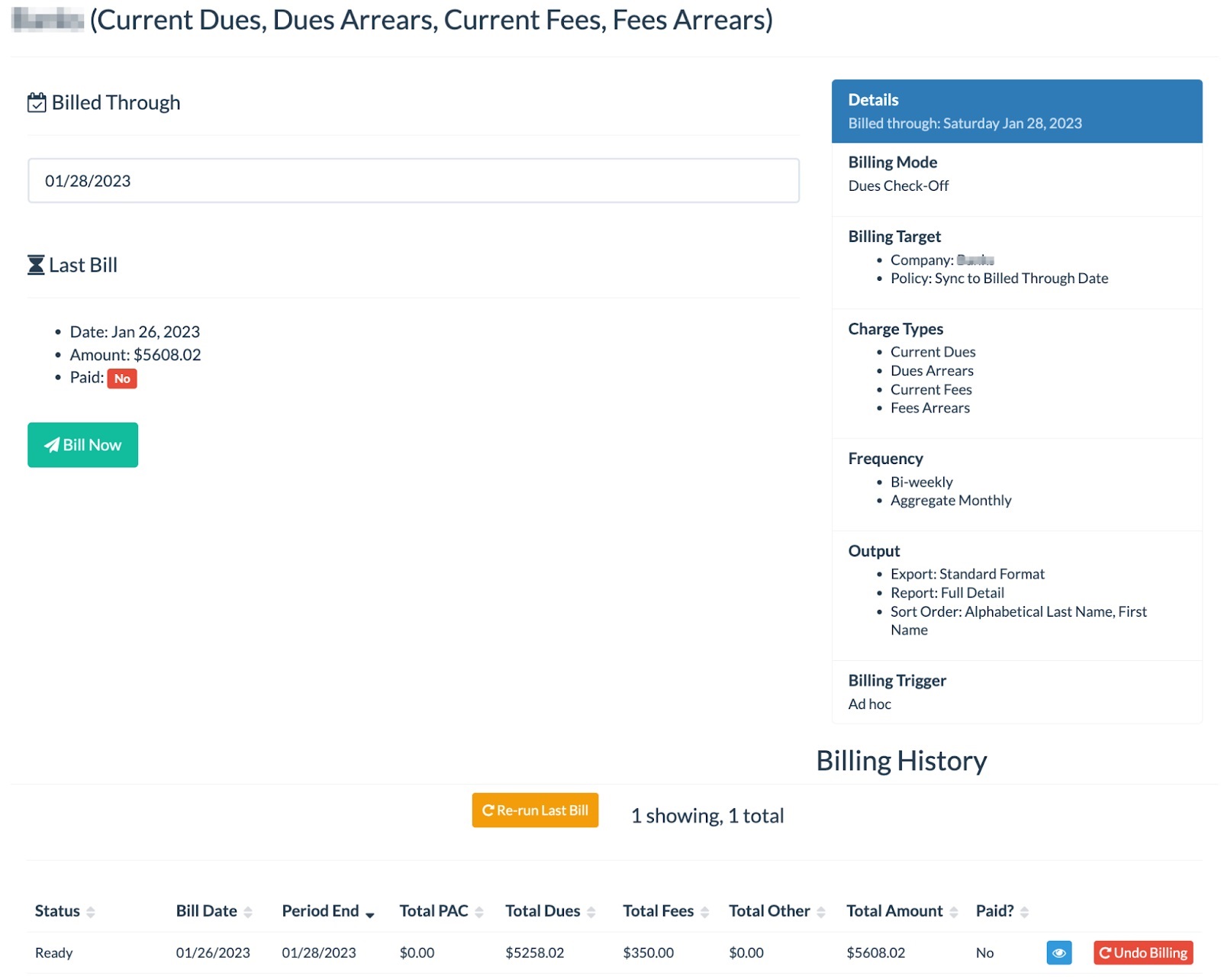
Task: Select the paper plane icon on Bill Now
Action: 53,445
